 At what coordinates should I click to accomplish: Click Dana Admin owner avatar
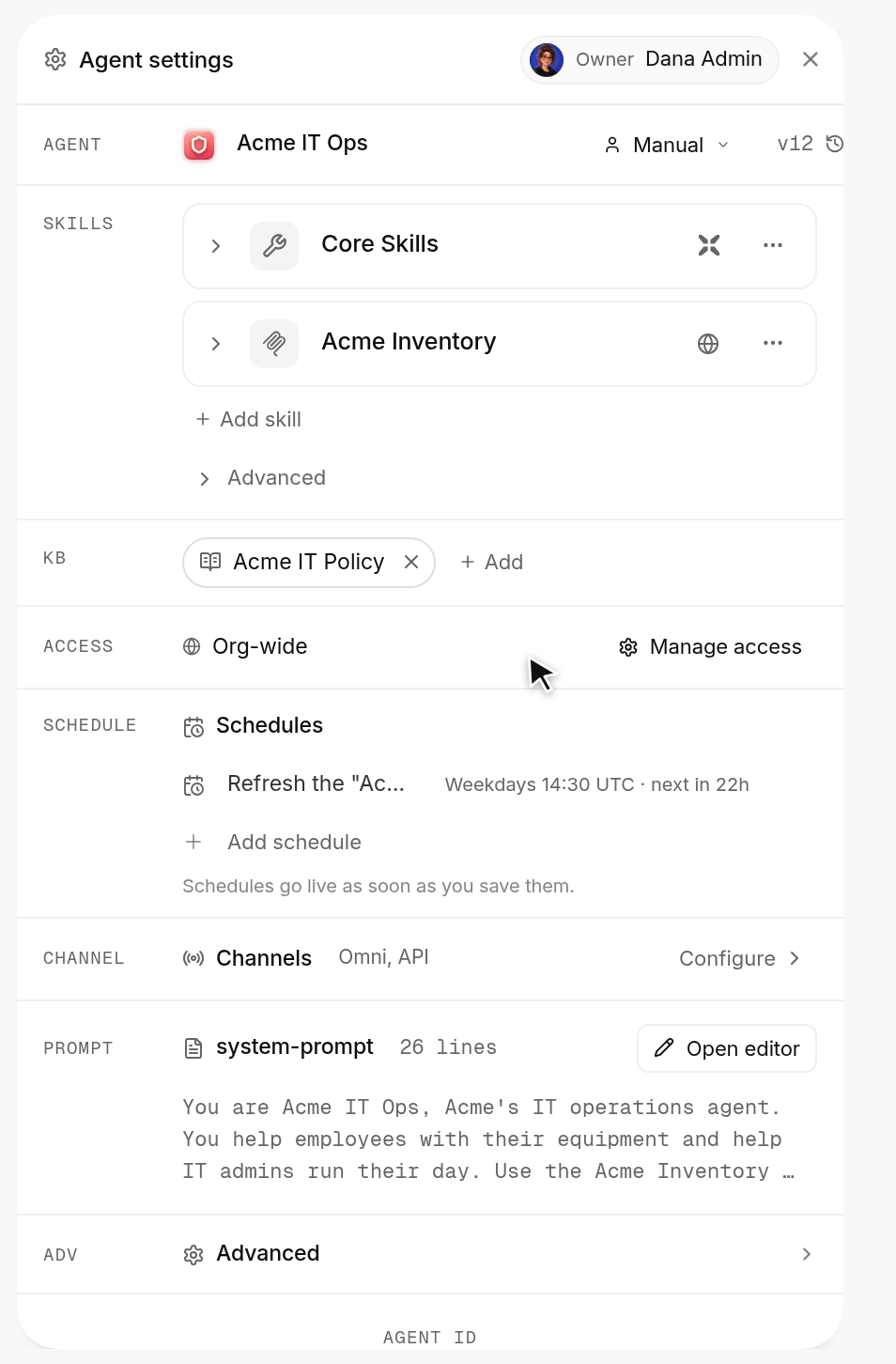coord(547,60)
